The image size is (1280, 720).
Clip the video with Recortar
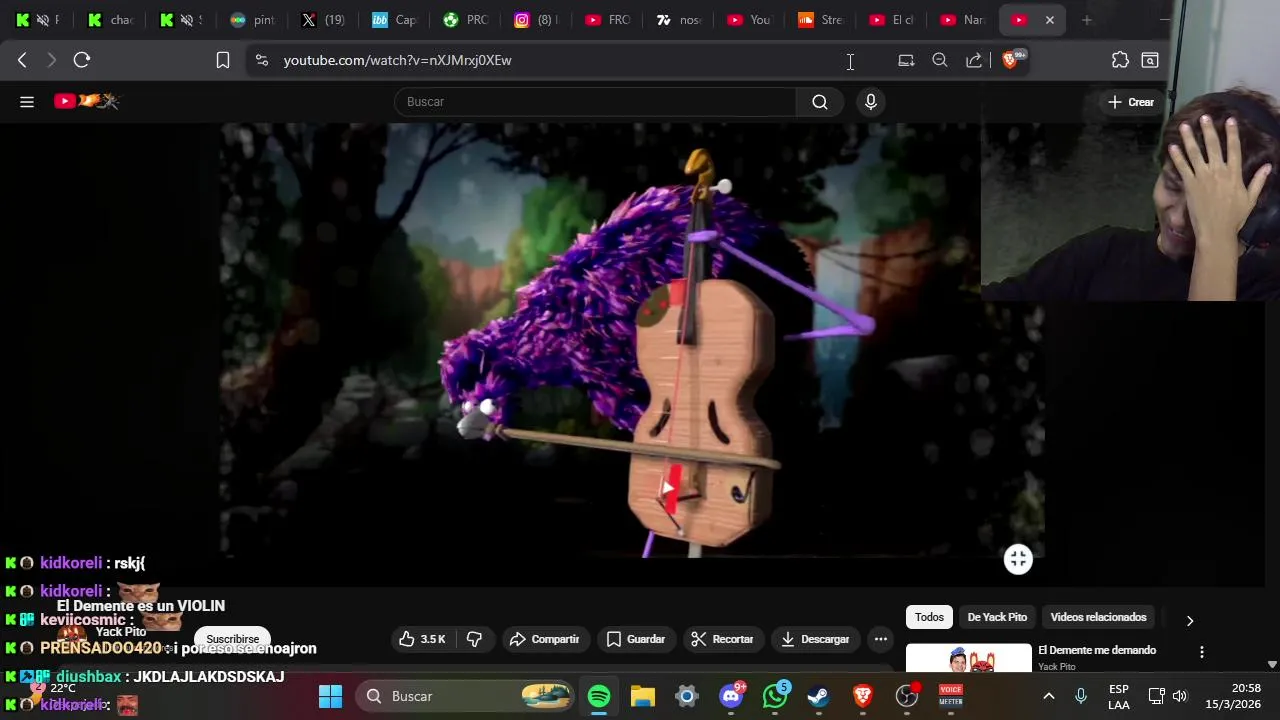[722, 639]
